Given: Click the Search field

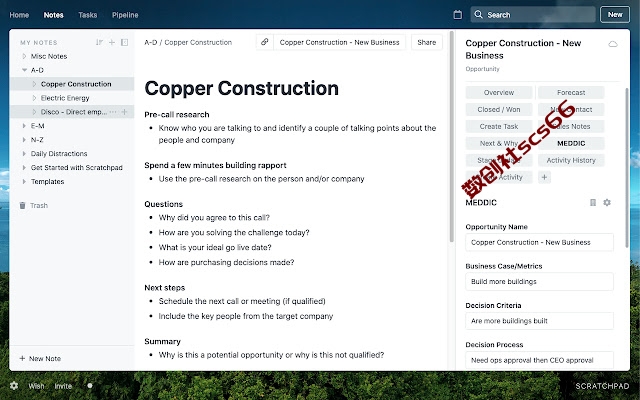Looking at the screenshot, I should (x=533, y=15).
